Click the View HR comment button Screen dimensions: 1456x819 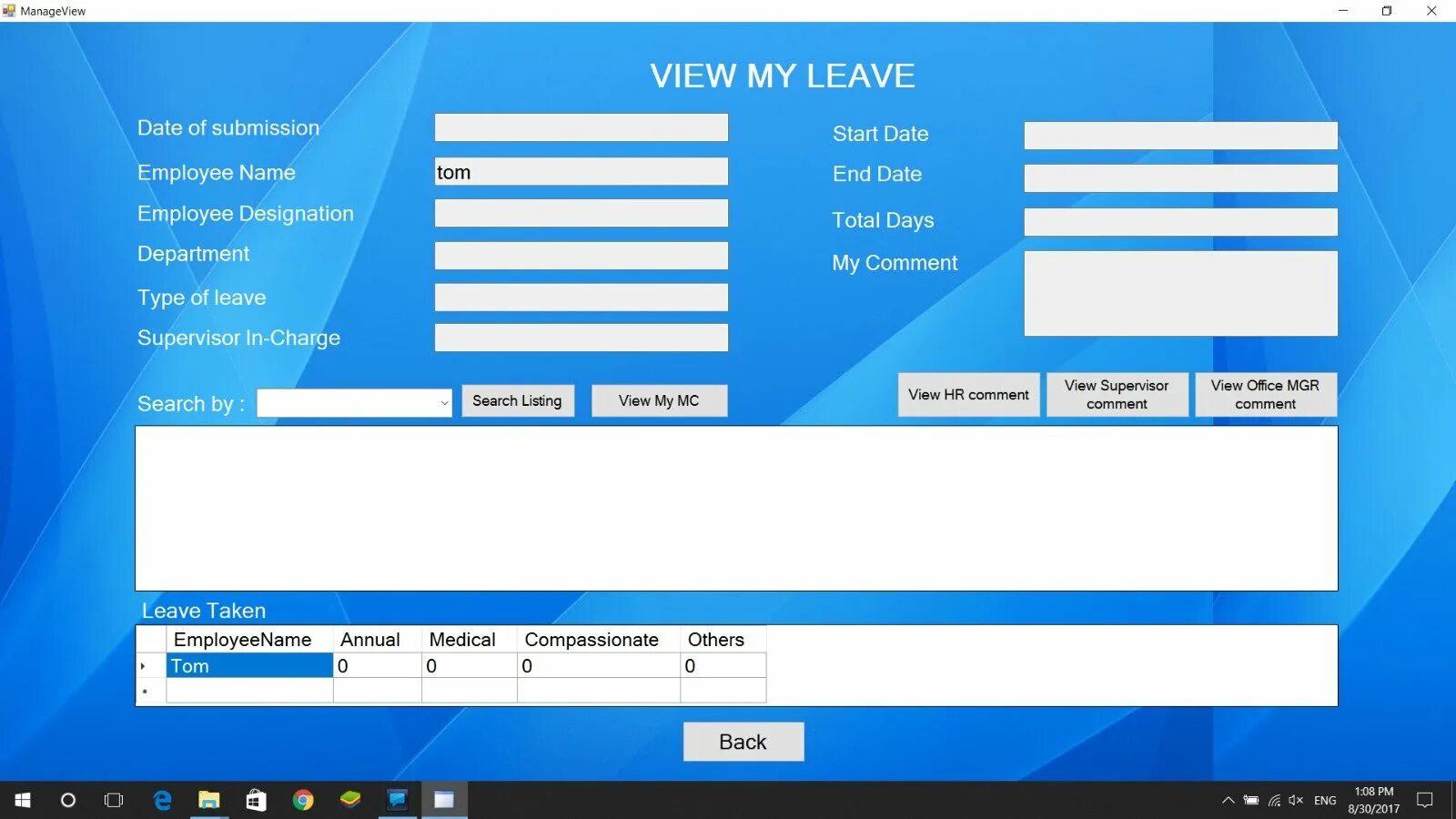coord(968,395)
